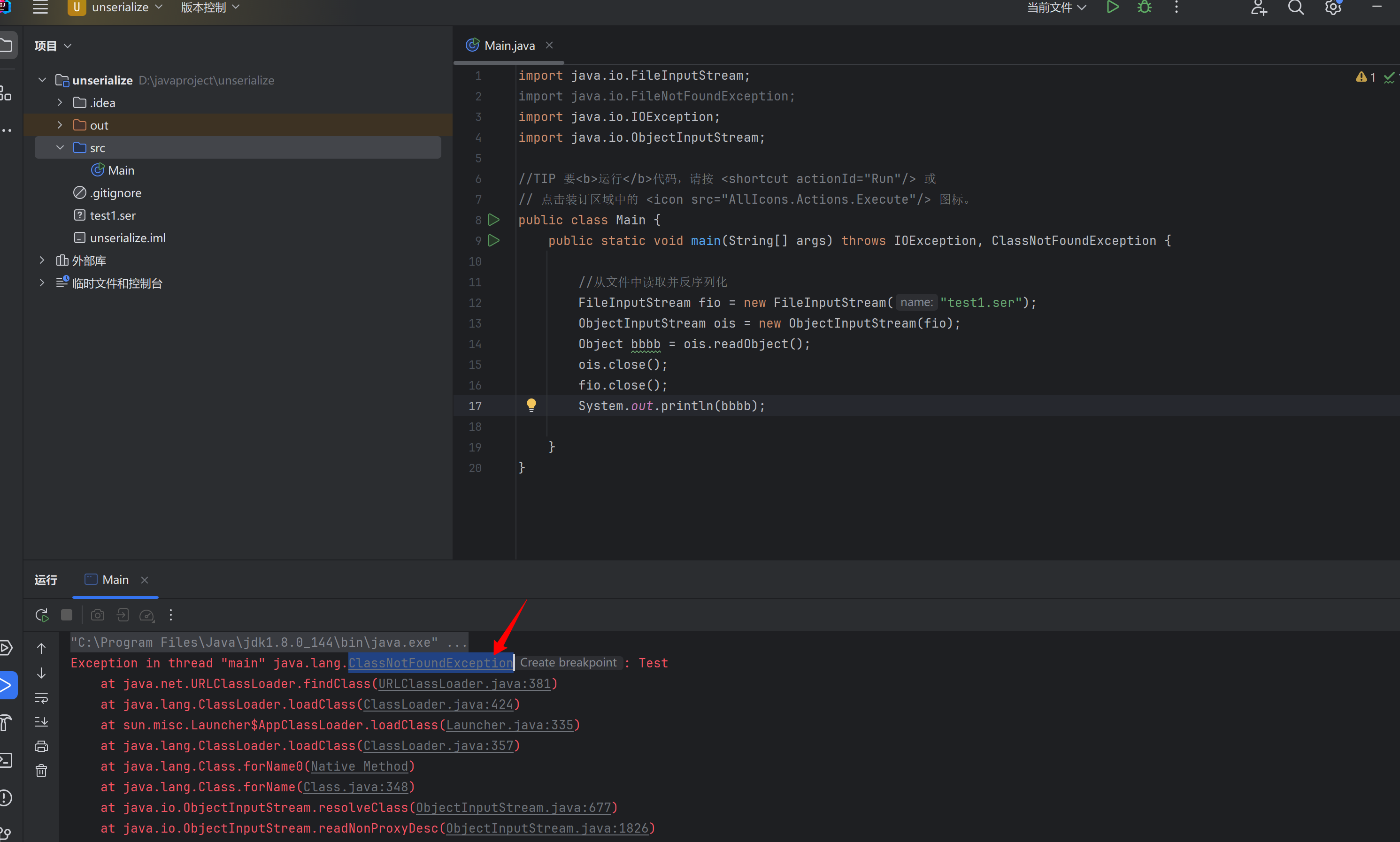Click the print console output icon
Viewport: 1400px width, 842px height.
pos(41,746)
